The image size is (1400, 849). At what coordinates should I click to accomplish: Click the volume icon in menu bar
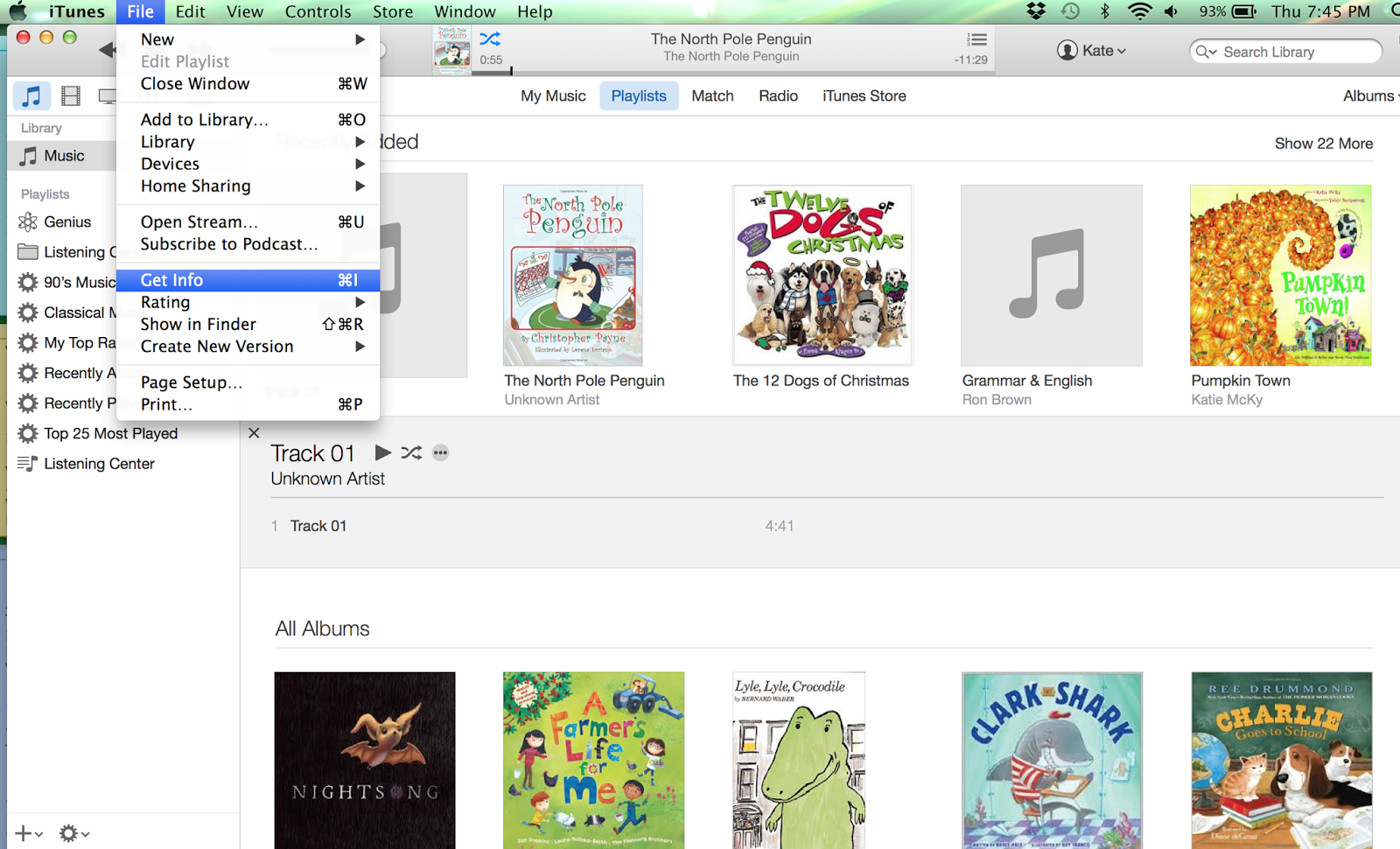(1172, 11)
